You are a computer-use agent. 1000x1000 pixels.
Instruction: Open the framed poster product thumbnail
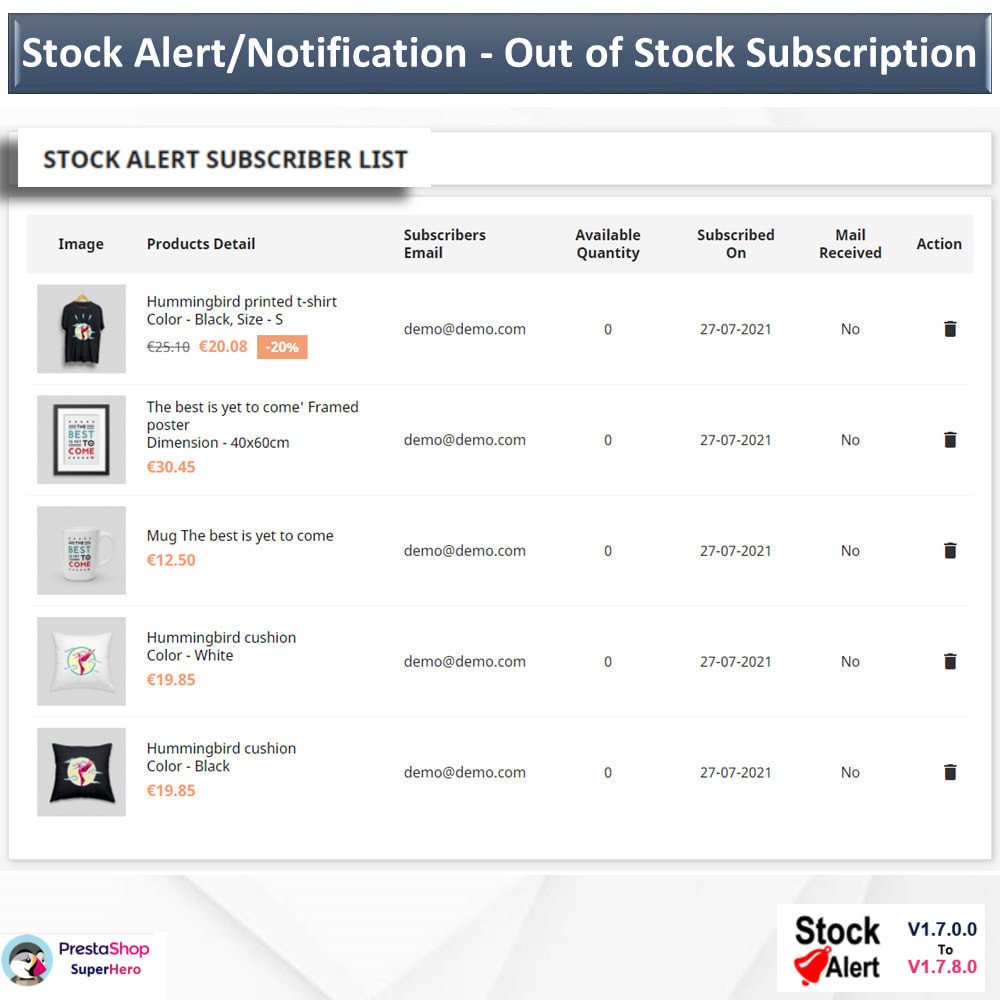click(81, 439)
